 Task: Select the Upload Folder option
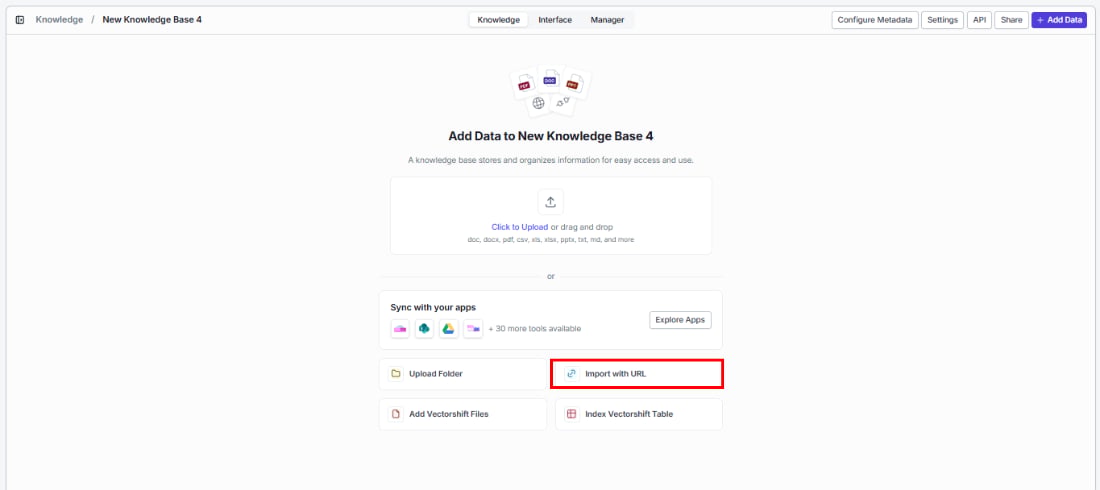pyautogui.click(x=463, y=374)
